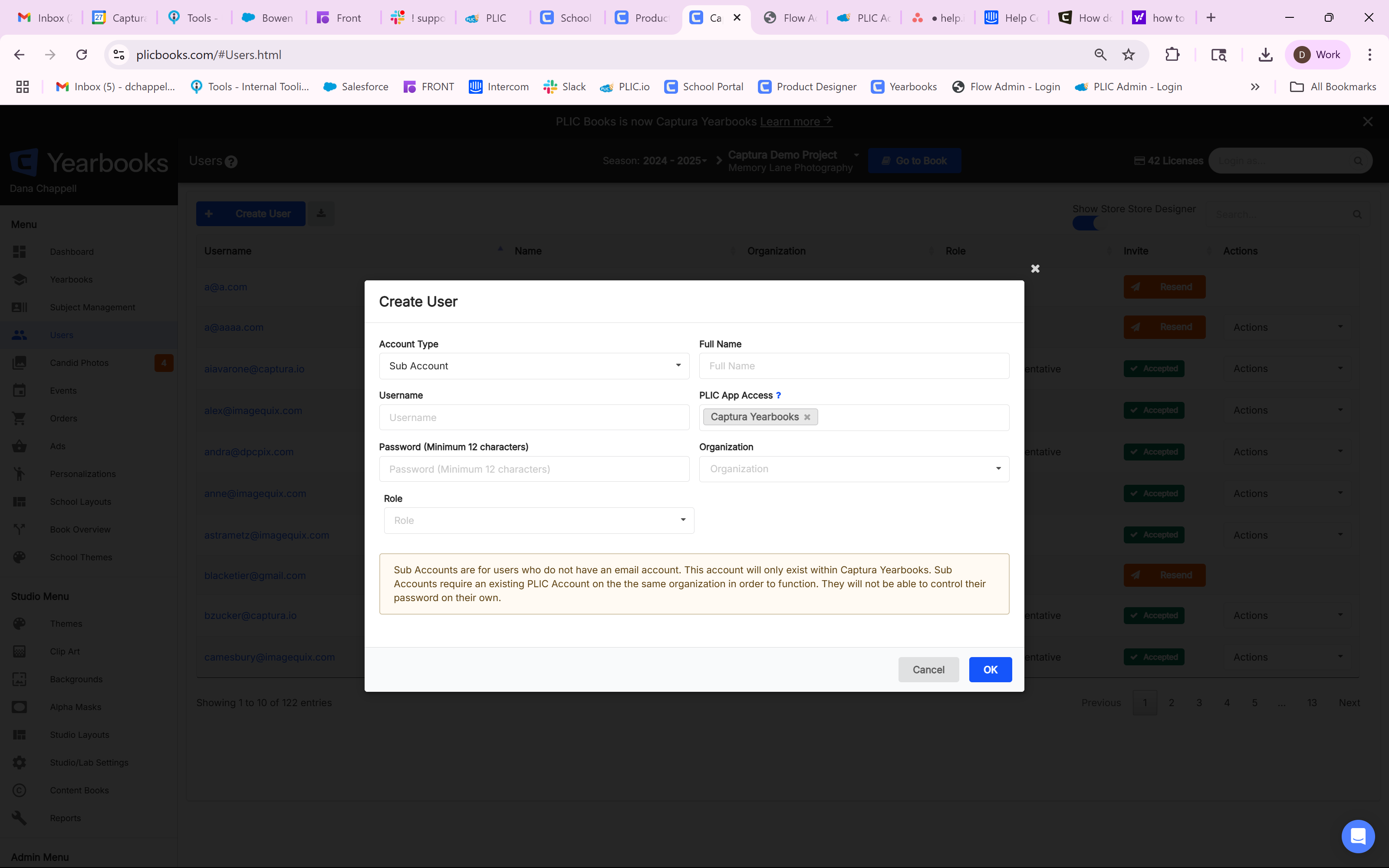Open the bzucker@captura.io user link
This screenshot has width=1389, height=868.
250,615
